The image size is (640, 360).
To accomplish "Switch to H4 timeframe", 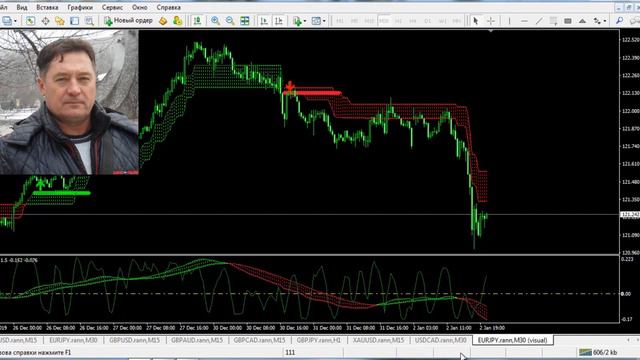I will coord(413,21).
